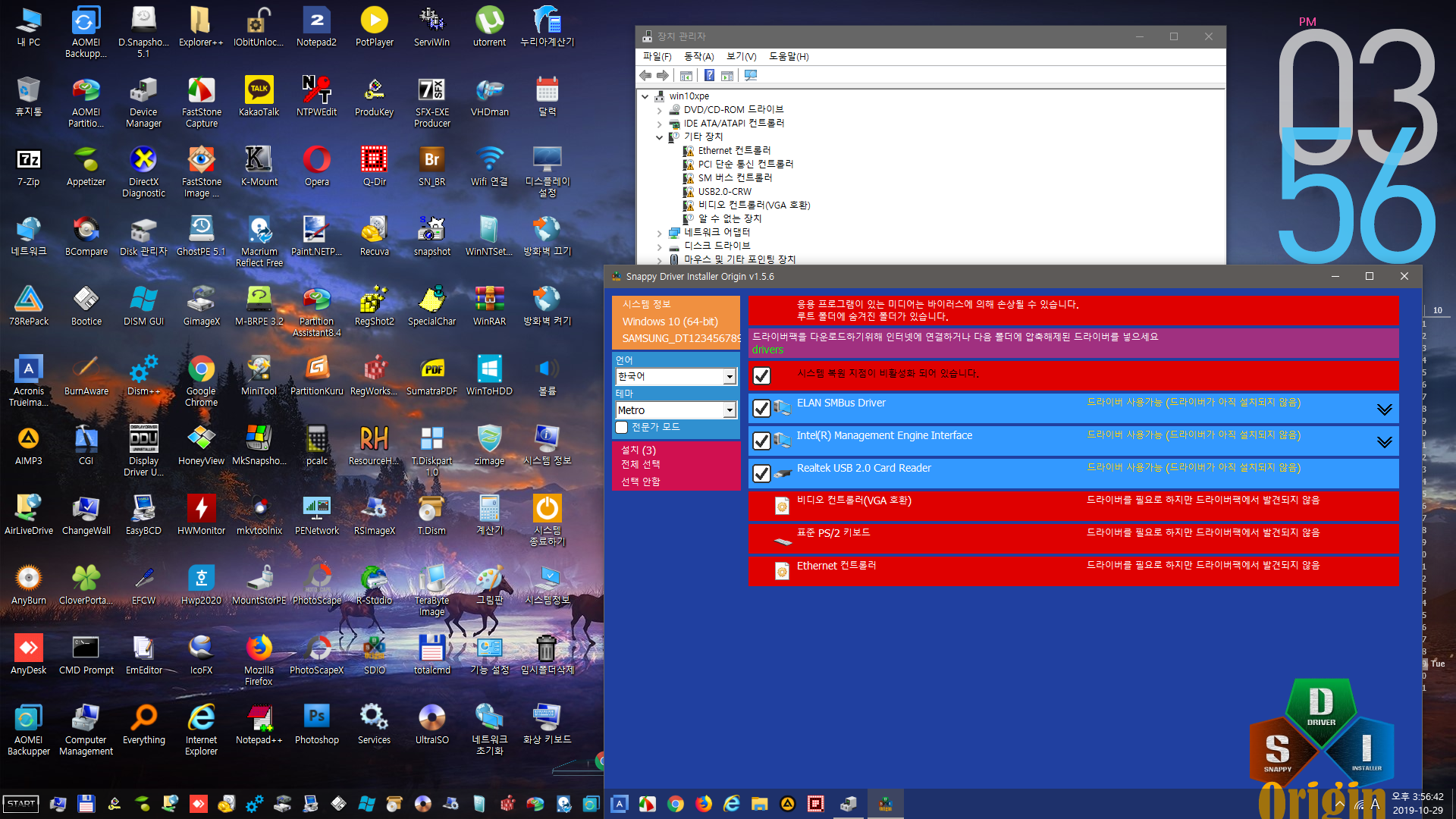Image resolution: width=1456 pixels, height=819 pixels.
Task: Select 표준 PS/2 키보드 driver row
Action: pyautogui.click(x=1074, y=538)
